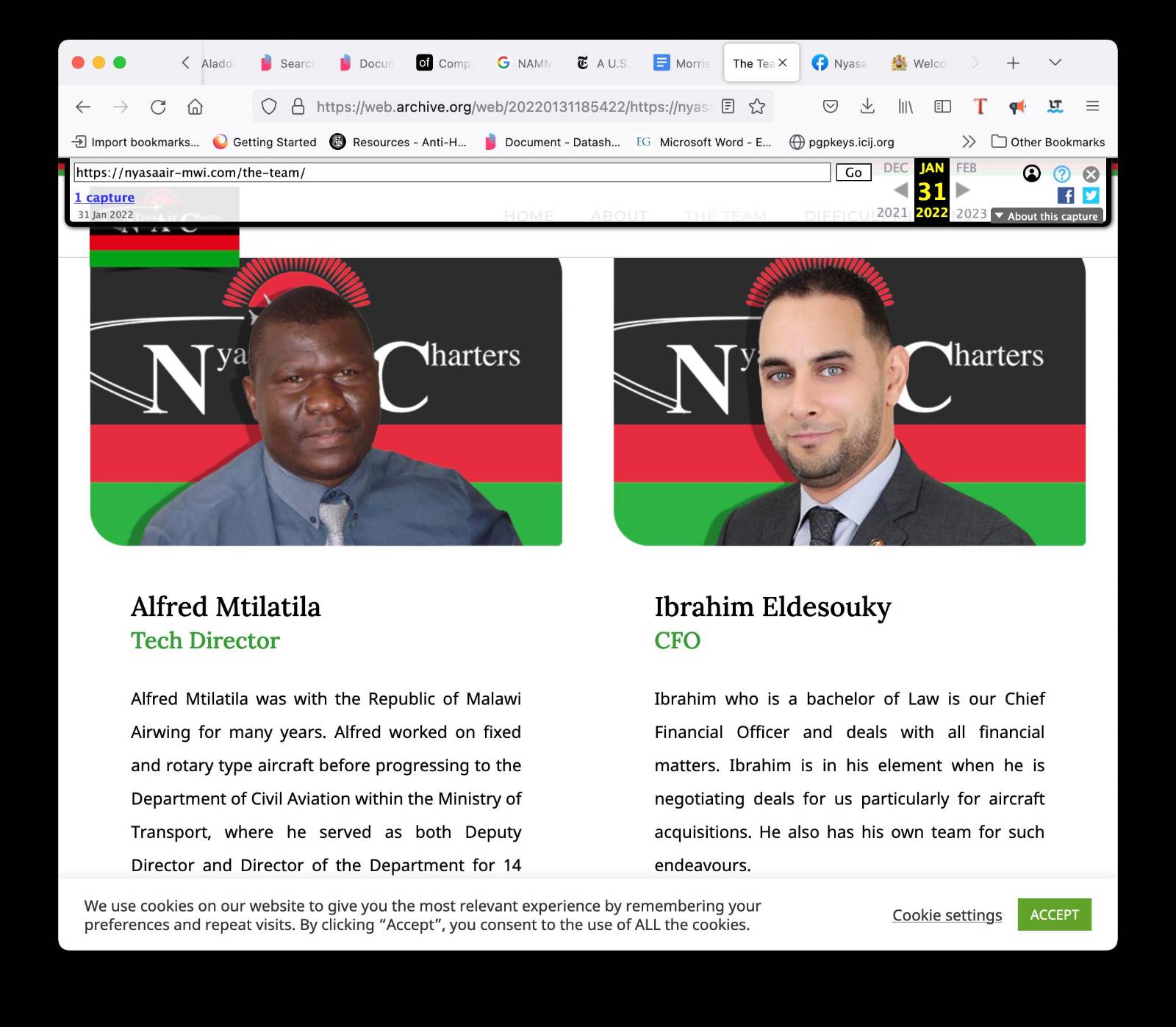Open the Firefox home page

[x=195, y=107]
